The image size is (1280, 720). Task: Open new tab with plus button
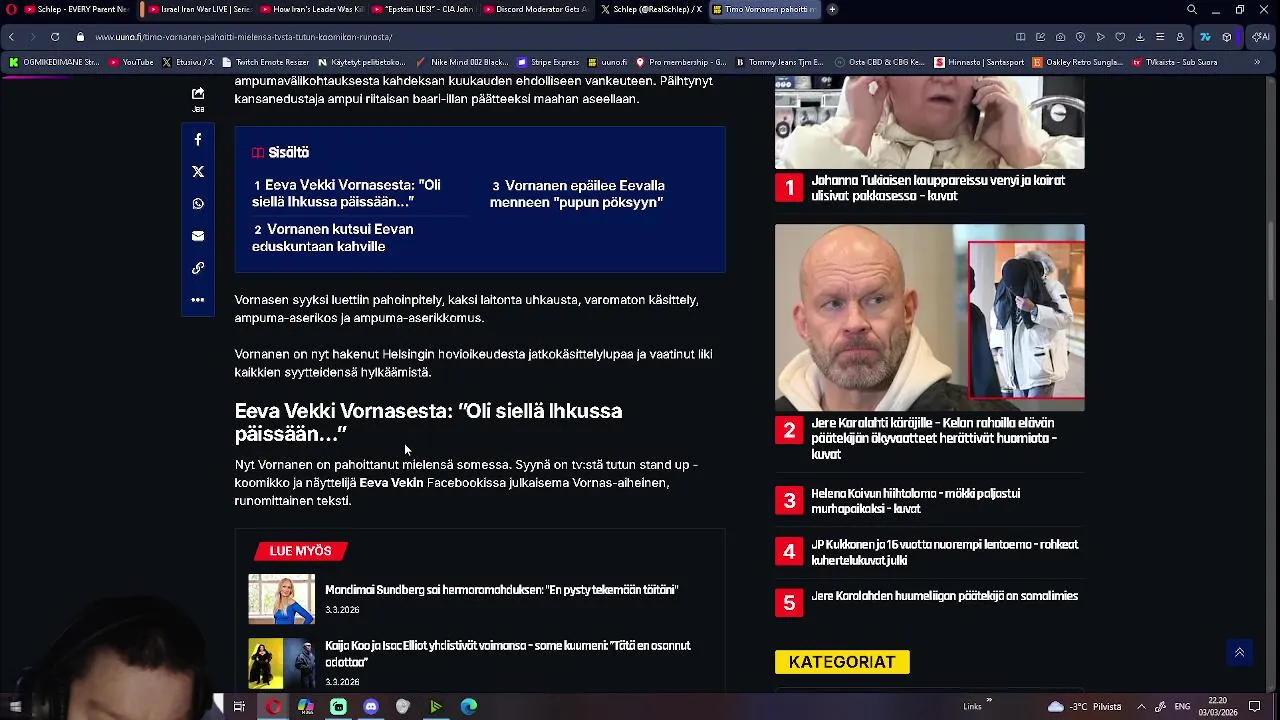click(x=832, y=9)
